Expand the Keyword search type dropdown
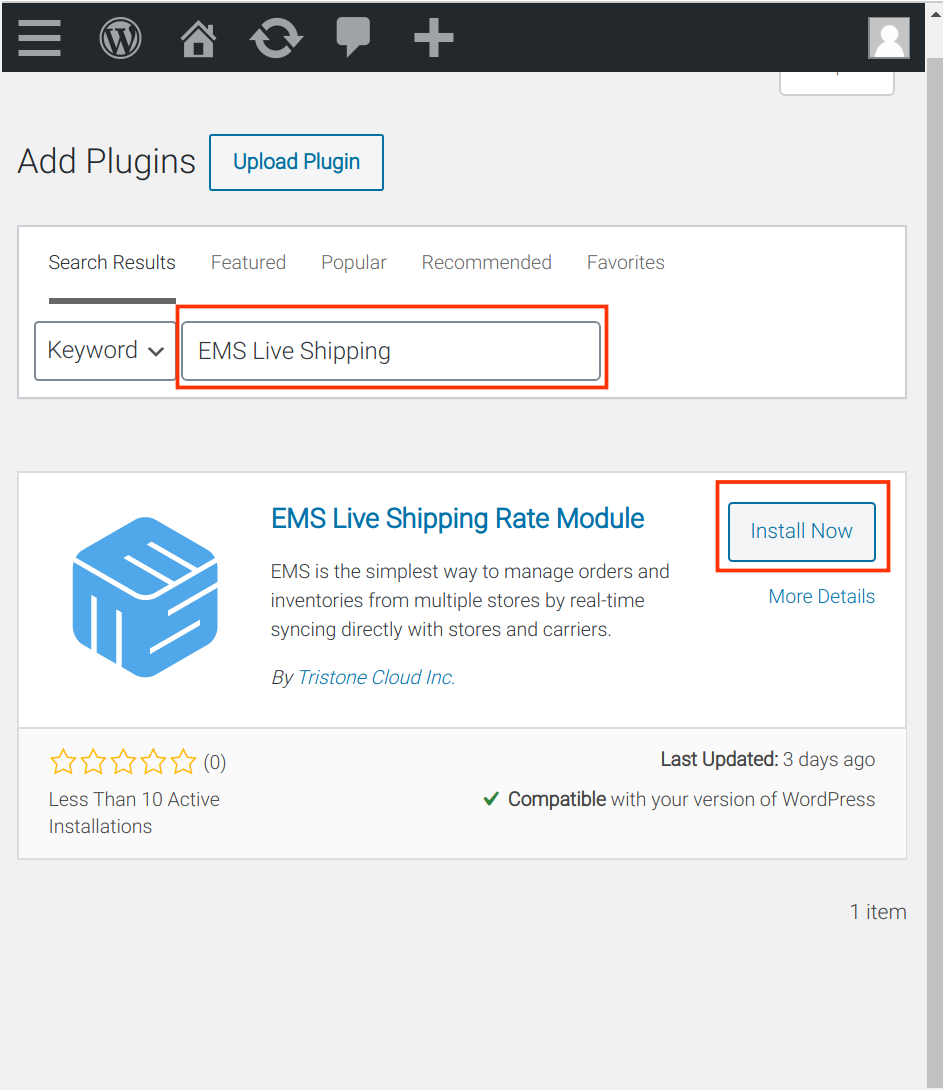Screen dimensions: 943x1090 105,350
